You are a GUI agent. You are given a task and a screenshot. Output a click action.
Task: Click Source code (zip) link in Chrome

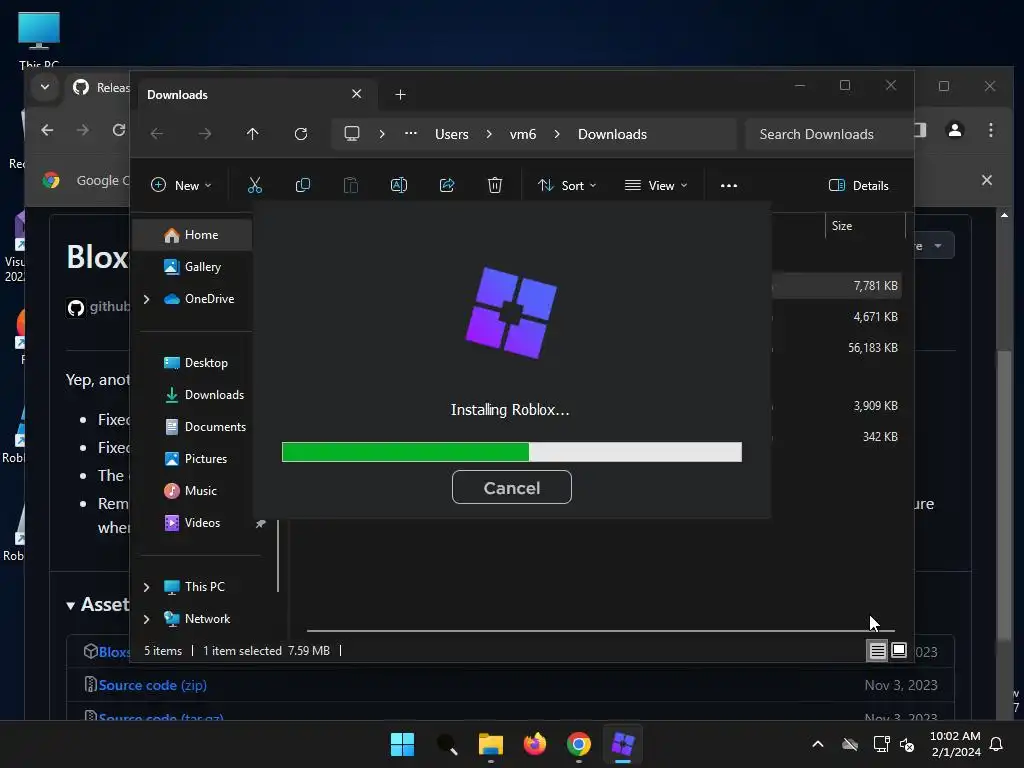[153, 685]
